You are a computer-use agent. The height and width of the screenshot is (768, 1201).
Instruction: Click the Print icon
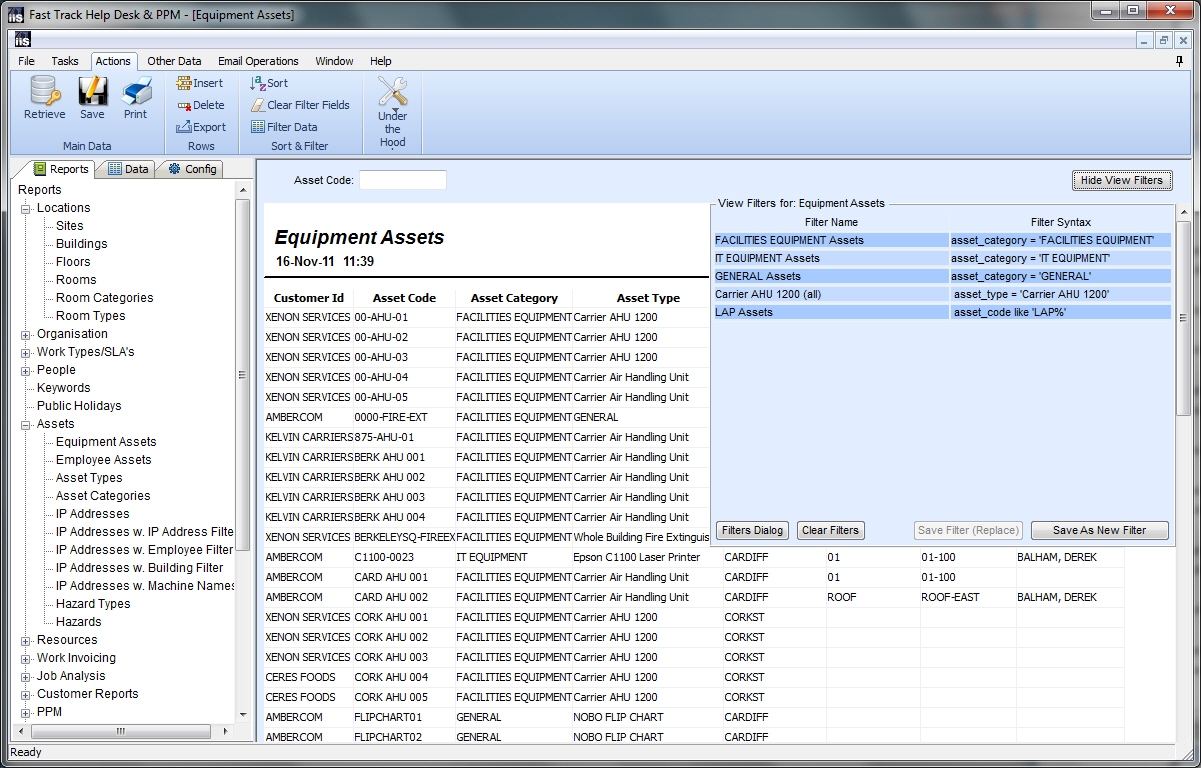pos(136,92)
